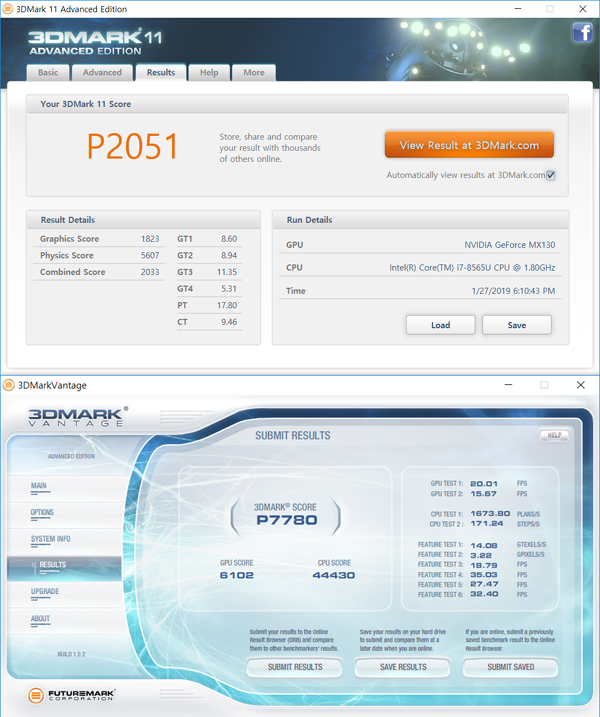Viewport: 600px width, 717px height.
Task: Minimize the 3DMark 11 window
Action: pyautogui.click(x=518, y=9)
